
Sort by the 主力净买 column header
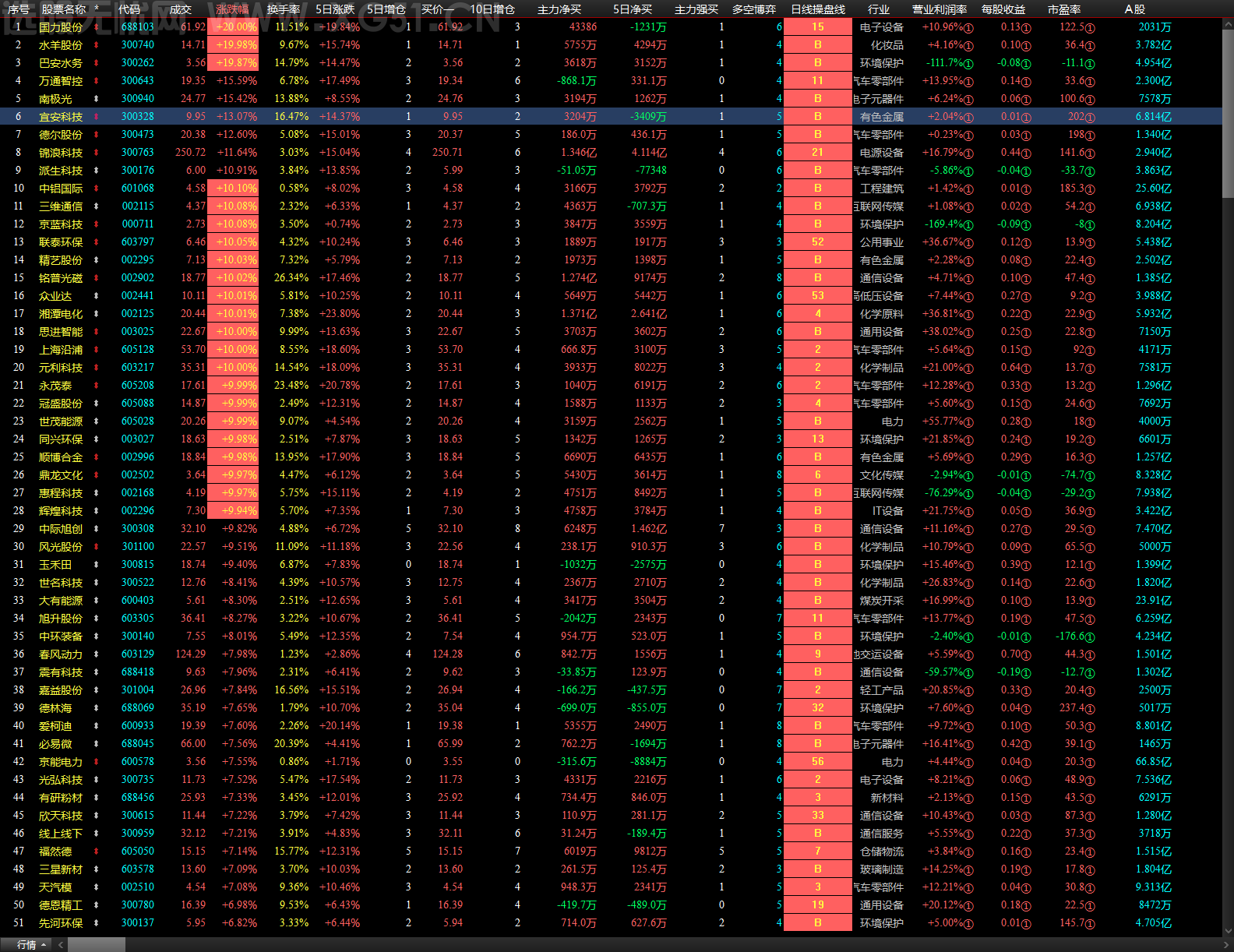[559, 9]
